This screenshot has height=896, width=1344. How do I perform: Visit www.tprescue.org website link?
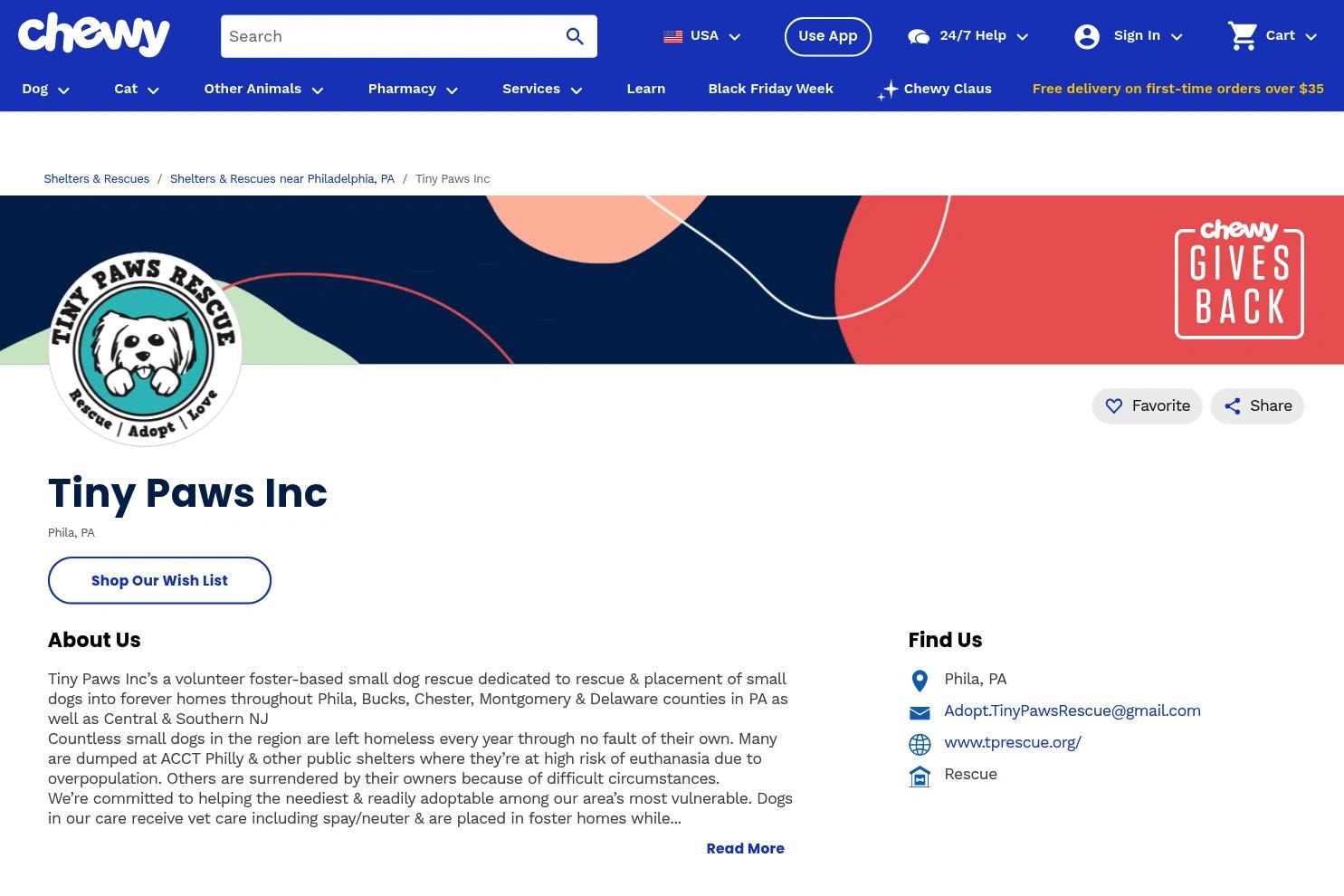[1013, 743]
